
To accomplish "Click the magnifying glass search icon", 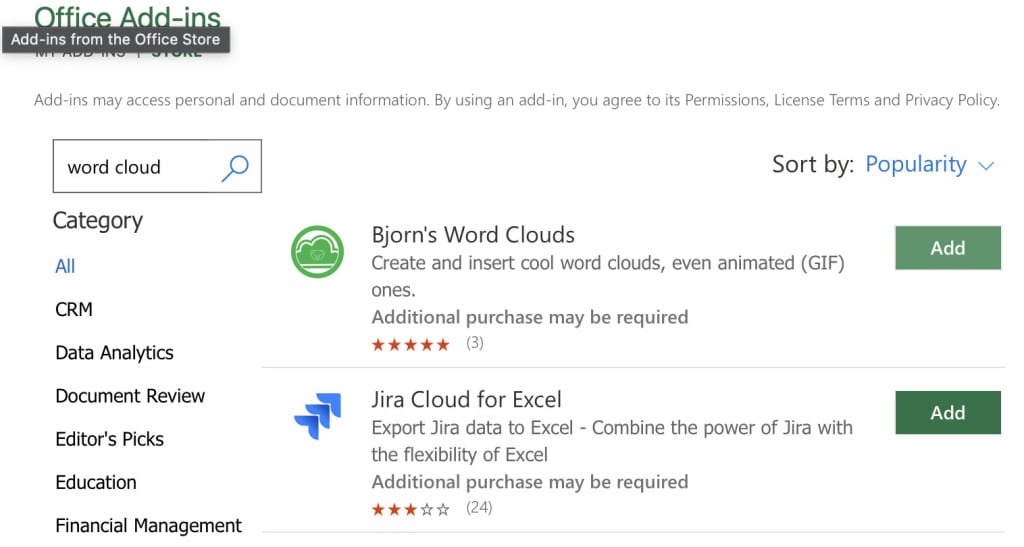I will click(234, 167).
